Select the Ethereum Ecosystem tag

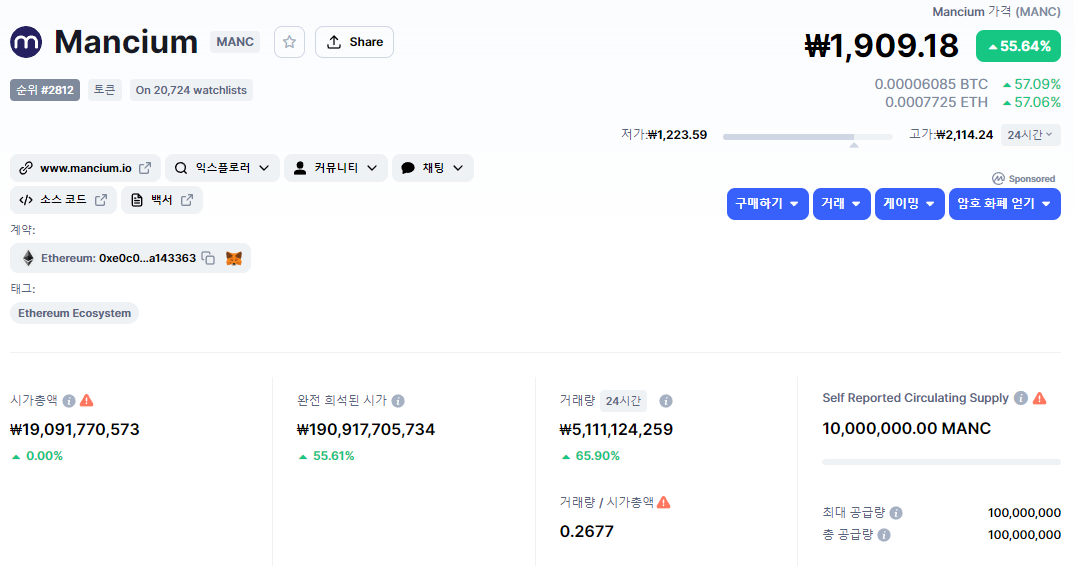click(x=74, y=313)
